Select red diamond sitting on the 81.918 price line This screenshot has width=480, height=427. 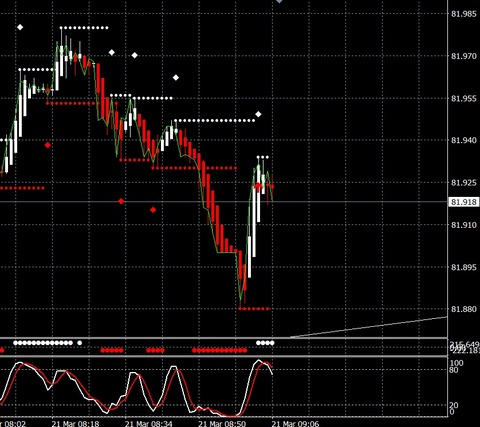(121, 201)
